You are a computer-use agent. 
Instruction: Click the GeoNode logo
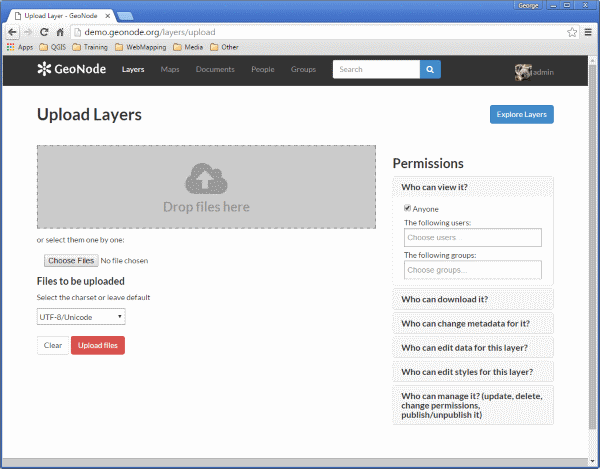[x=72, y=69]
